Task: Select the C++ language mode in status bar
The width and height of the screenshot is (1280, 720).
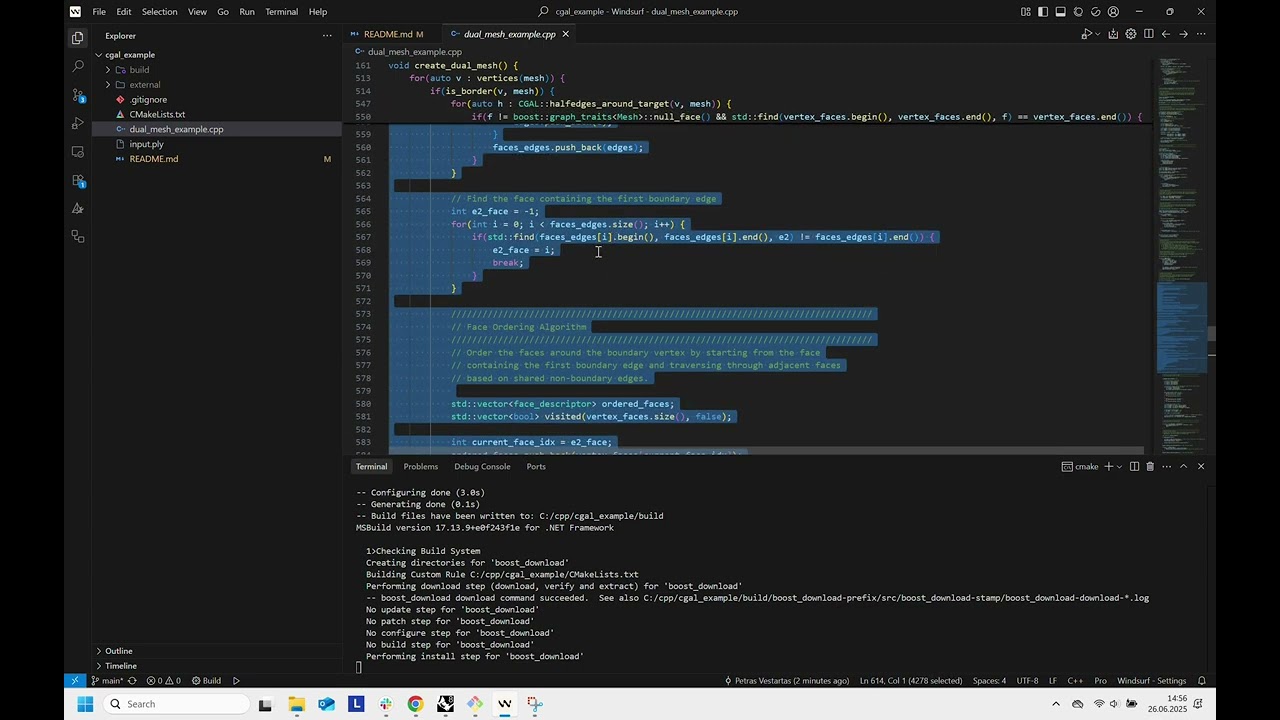Action: tap(1075, 681)
